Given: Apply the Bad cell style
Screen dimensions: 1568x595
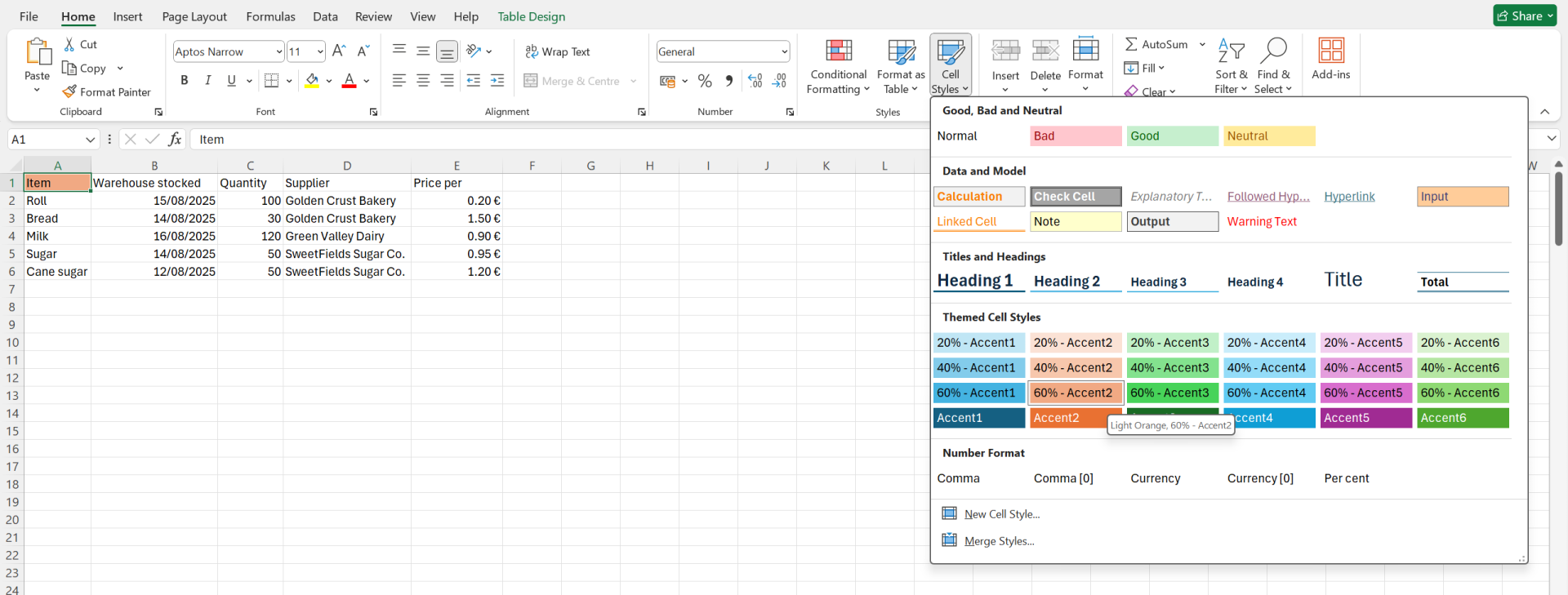Looking at the screenshot, I should (1076, 136).
